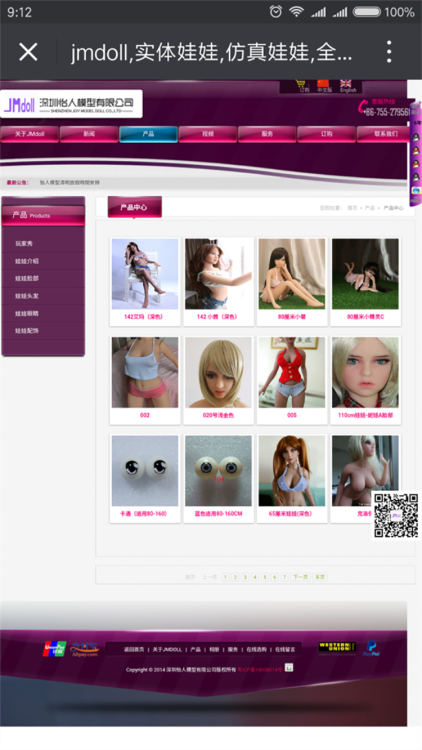
Task: Tap the floating QR code image
Action: click(x=396, y=516)
